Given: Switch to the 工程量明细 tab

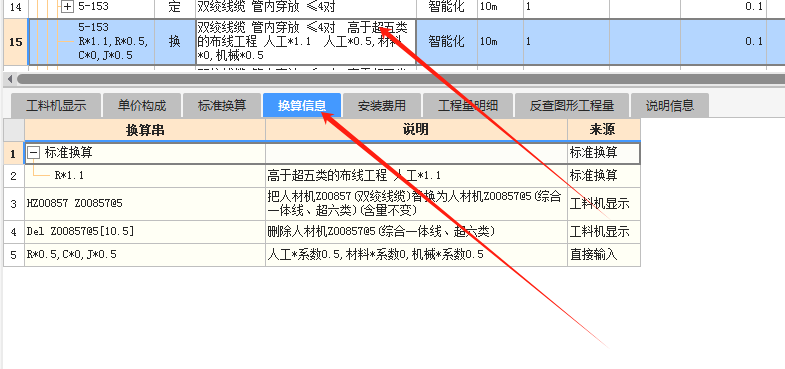Looking at the screenshot, I should pos(468,106).
